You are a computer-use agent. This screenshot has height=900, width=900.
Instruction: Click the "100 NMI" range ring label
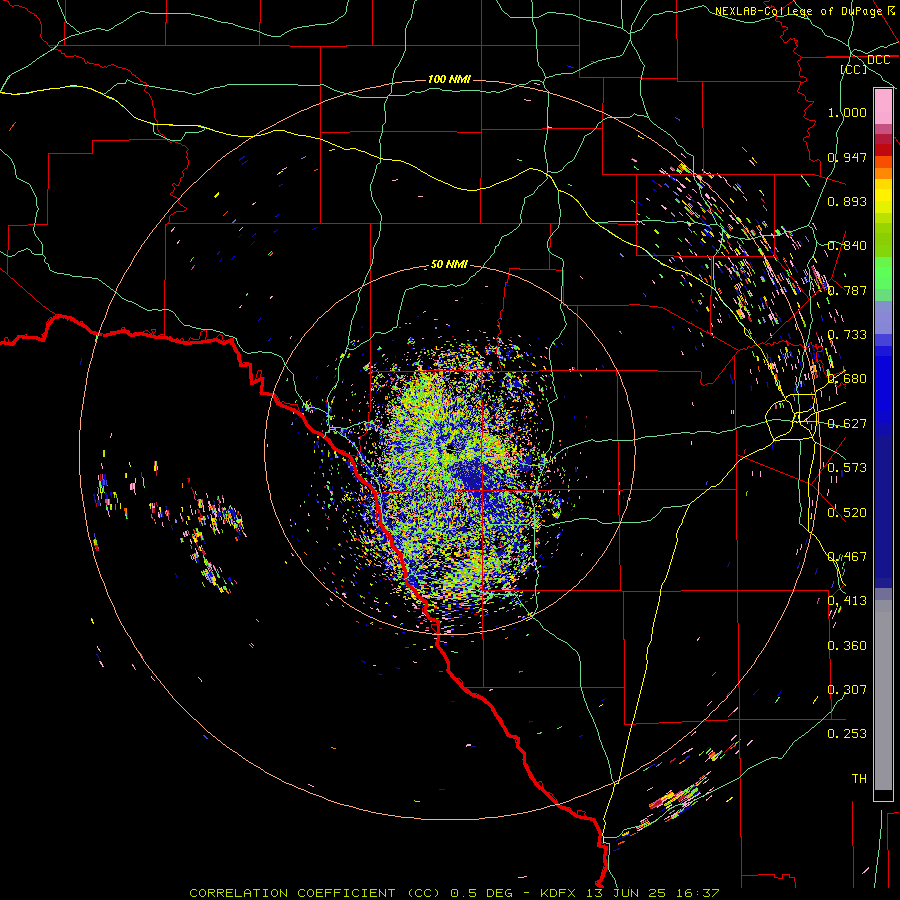tap(449, 79)
